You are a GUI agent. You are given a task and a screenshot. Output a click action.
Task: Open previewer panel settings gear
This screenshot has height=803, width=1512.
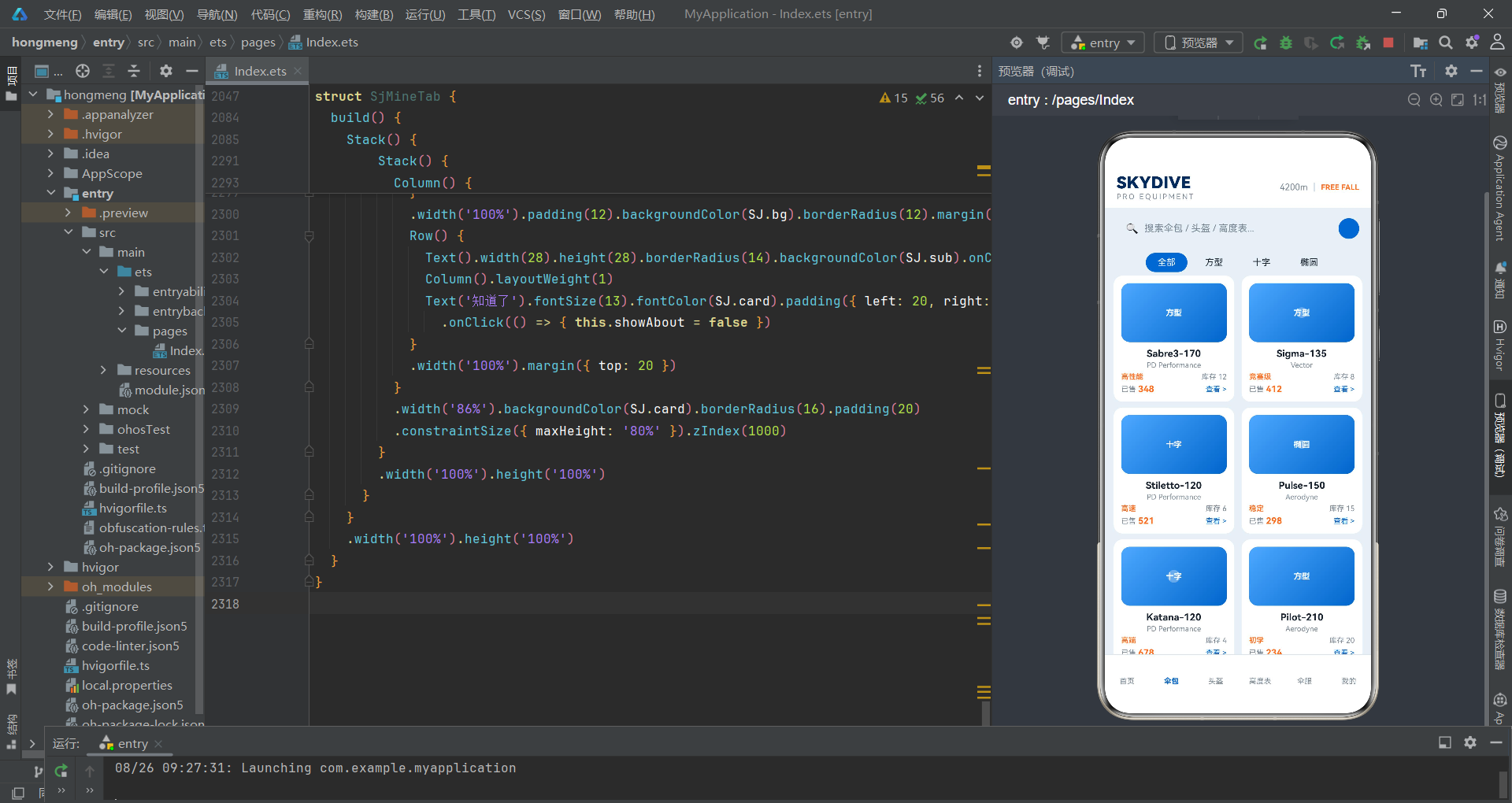pyautogui.click(x=1451, y=71)
